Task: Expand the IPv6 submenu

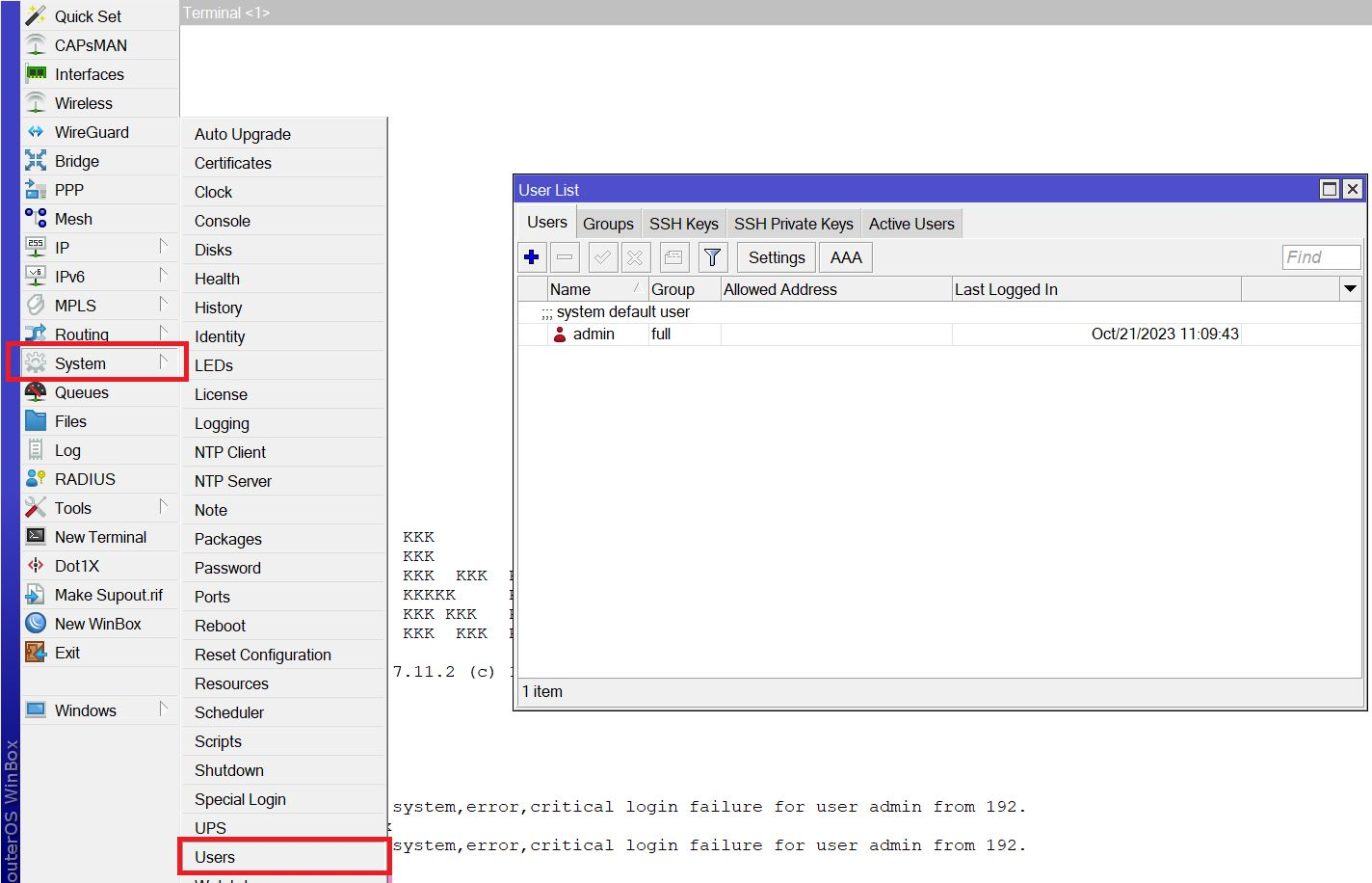Action: pyautogui.click(x=163, y=276)
